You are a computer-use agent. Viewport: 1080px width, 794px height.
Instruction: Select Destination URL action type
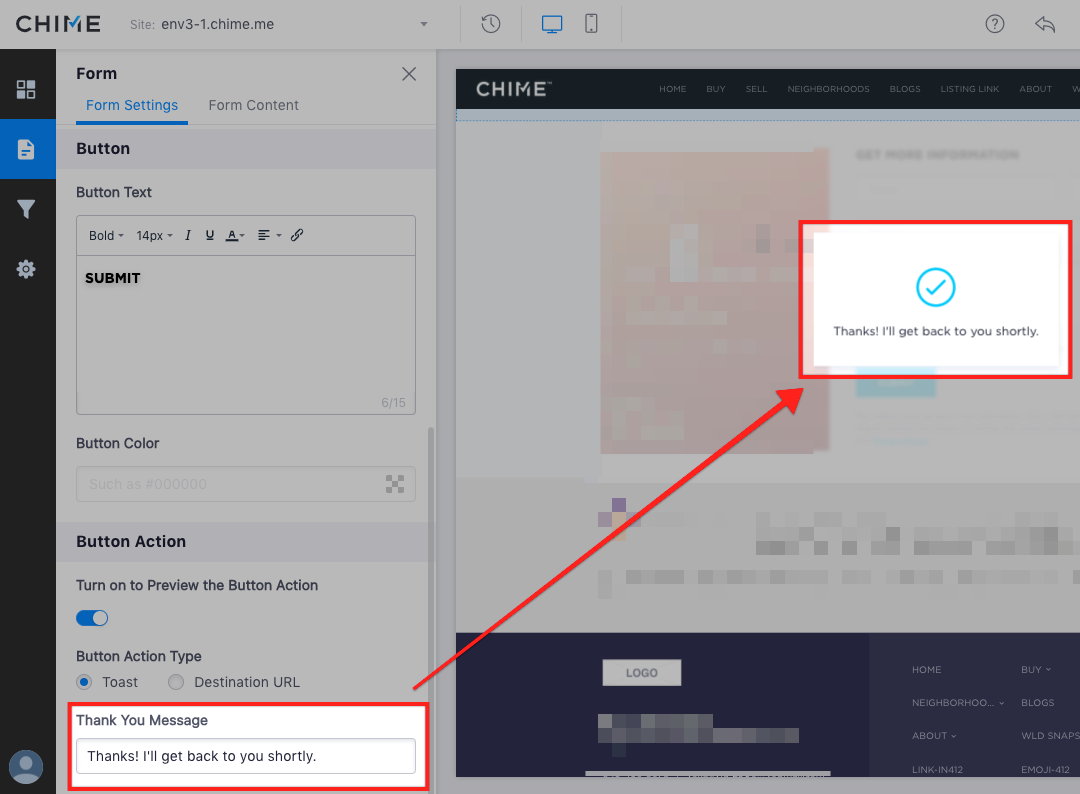coord(176,682)
